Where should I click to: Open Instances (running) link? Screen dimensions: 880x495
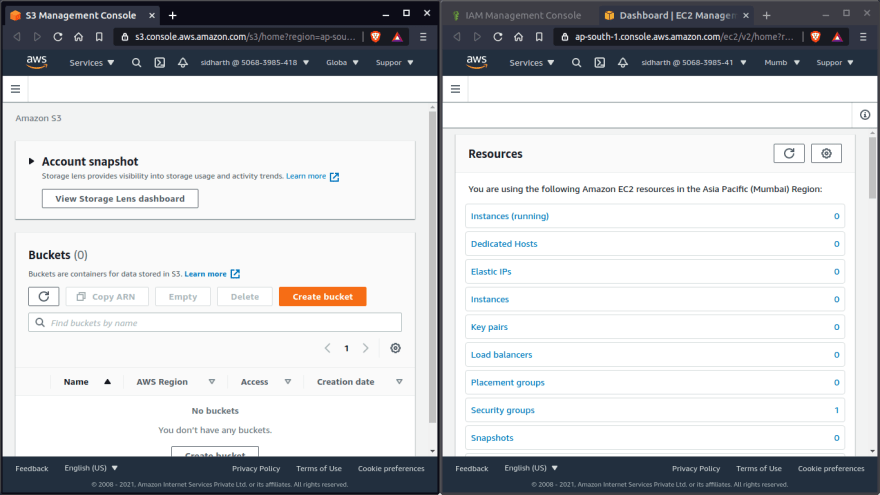[x=510, y=216]
